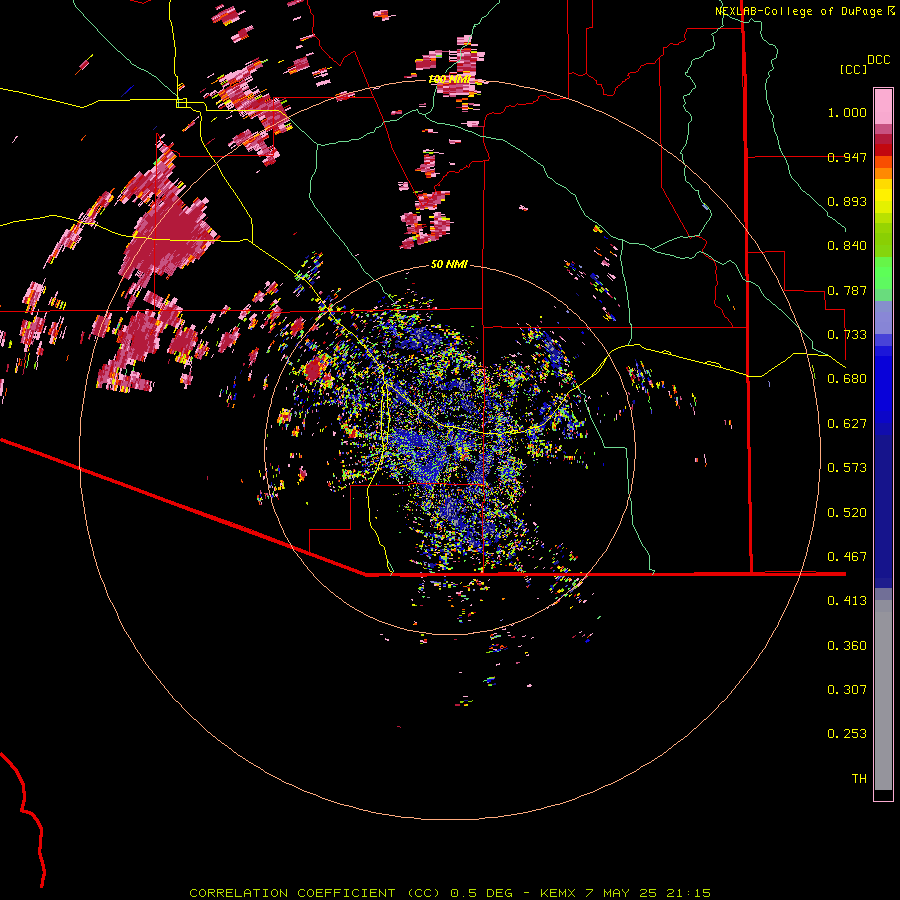Viewport: 900px width, 900px height.
Task: Select the 0.627 scale value
Action: pyautogui.click(x=847, y=424)
